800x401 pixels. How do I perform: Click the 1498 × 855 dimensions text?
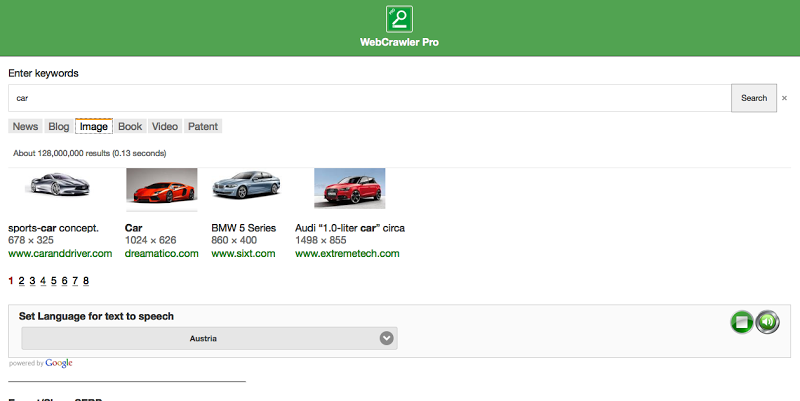click(x=320, y=240)
